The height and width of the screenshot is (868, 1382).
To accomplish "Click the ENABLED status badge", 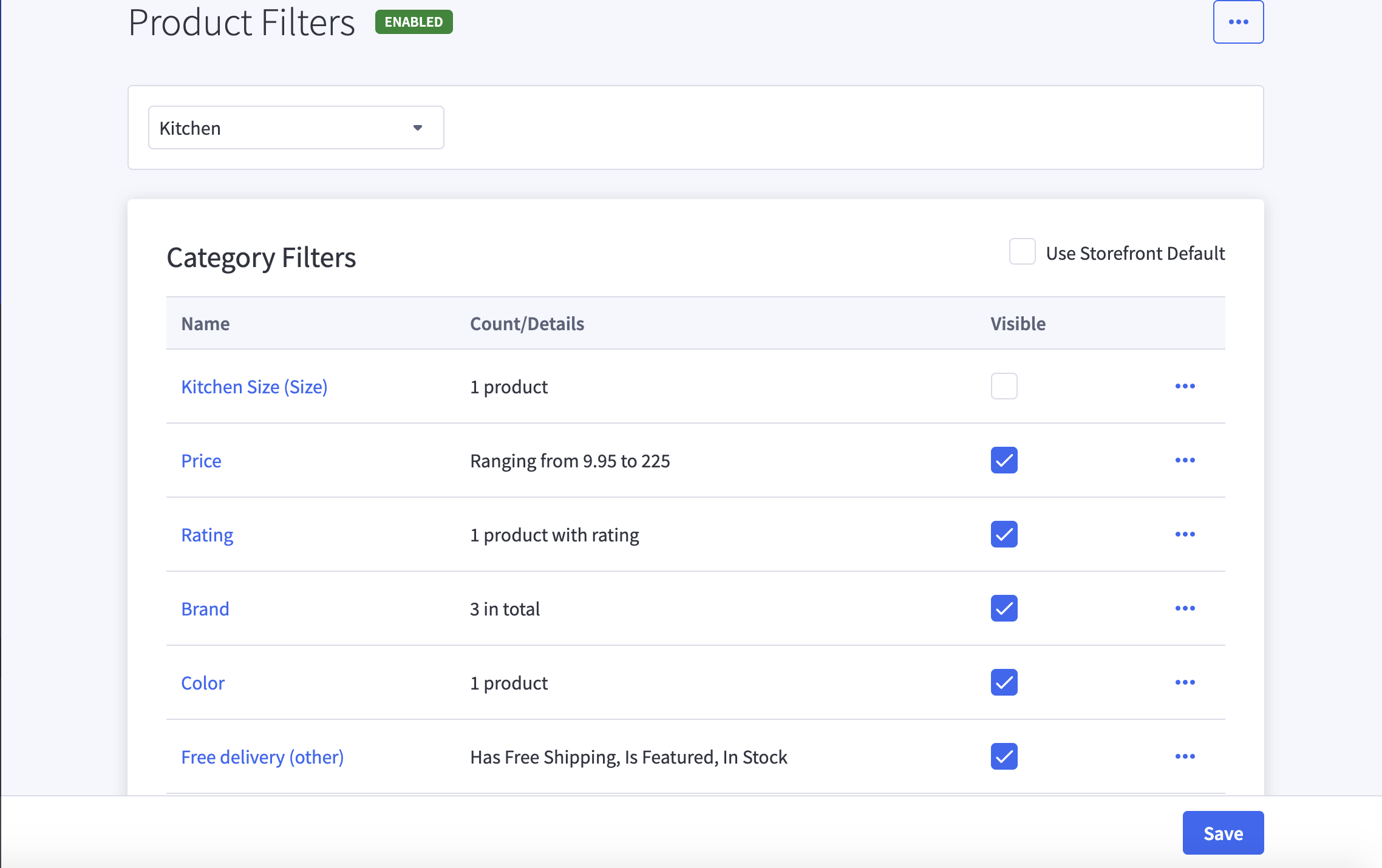I will point(413,21).
